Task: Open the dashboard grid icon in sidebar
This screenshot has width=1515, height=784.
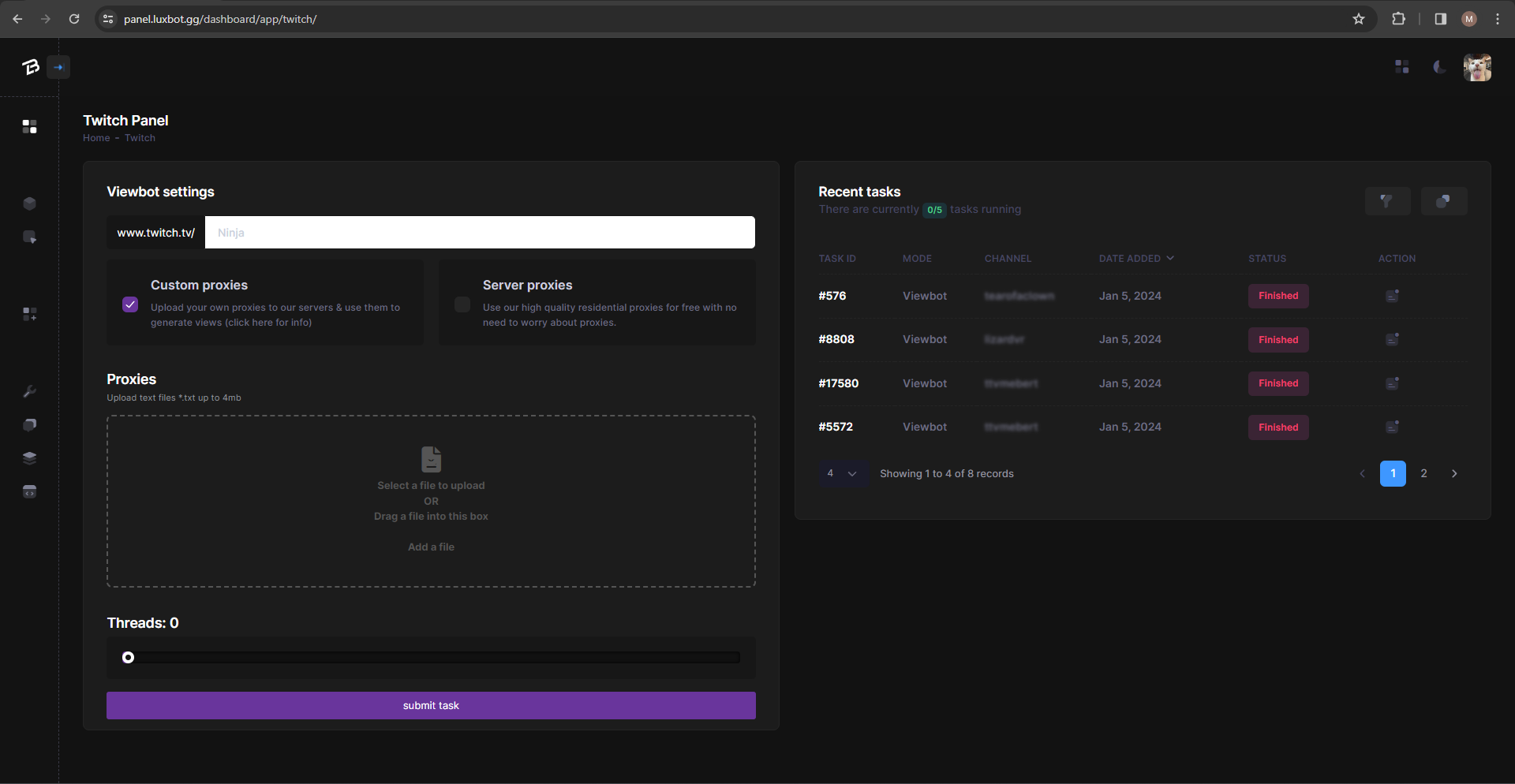Action: (x=30, y=127)
